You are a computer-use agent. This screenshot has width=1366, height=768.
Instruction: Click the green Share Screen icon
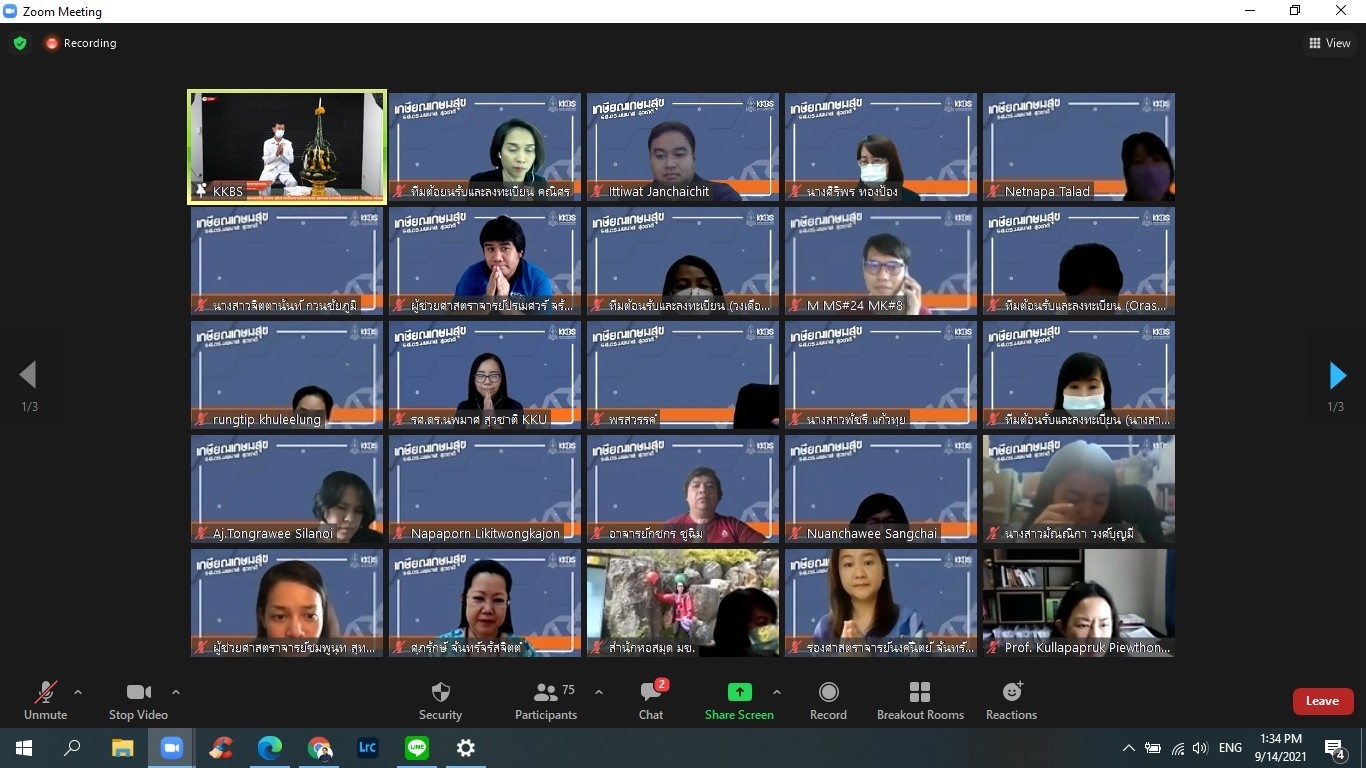(739, 692)
